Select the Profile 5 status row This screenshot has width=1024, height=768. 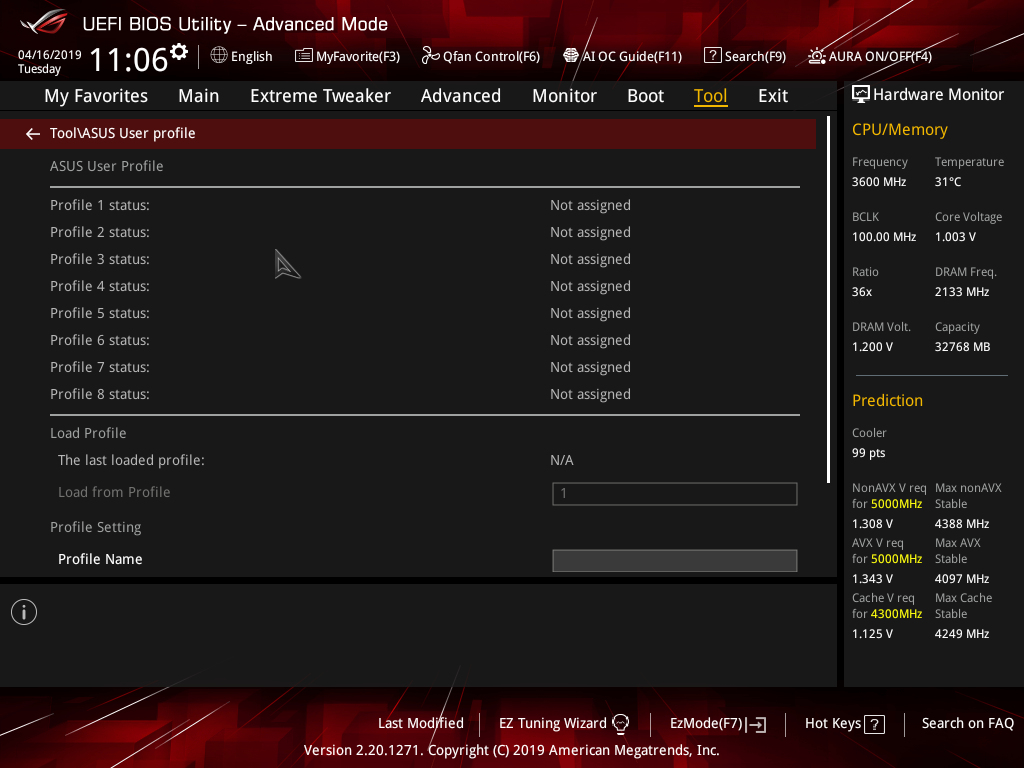tap(424, 313)
